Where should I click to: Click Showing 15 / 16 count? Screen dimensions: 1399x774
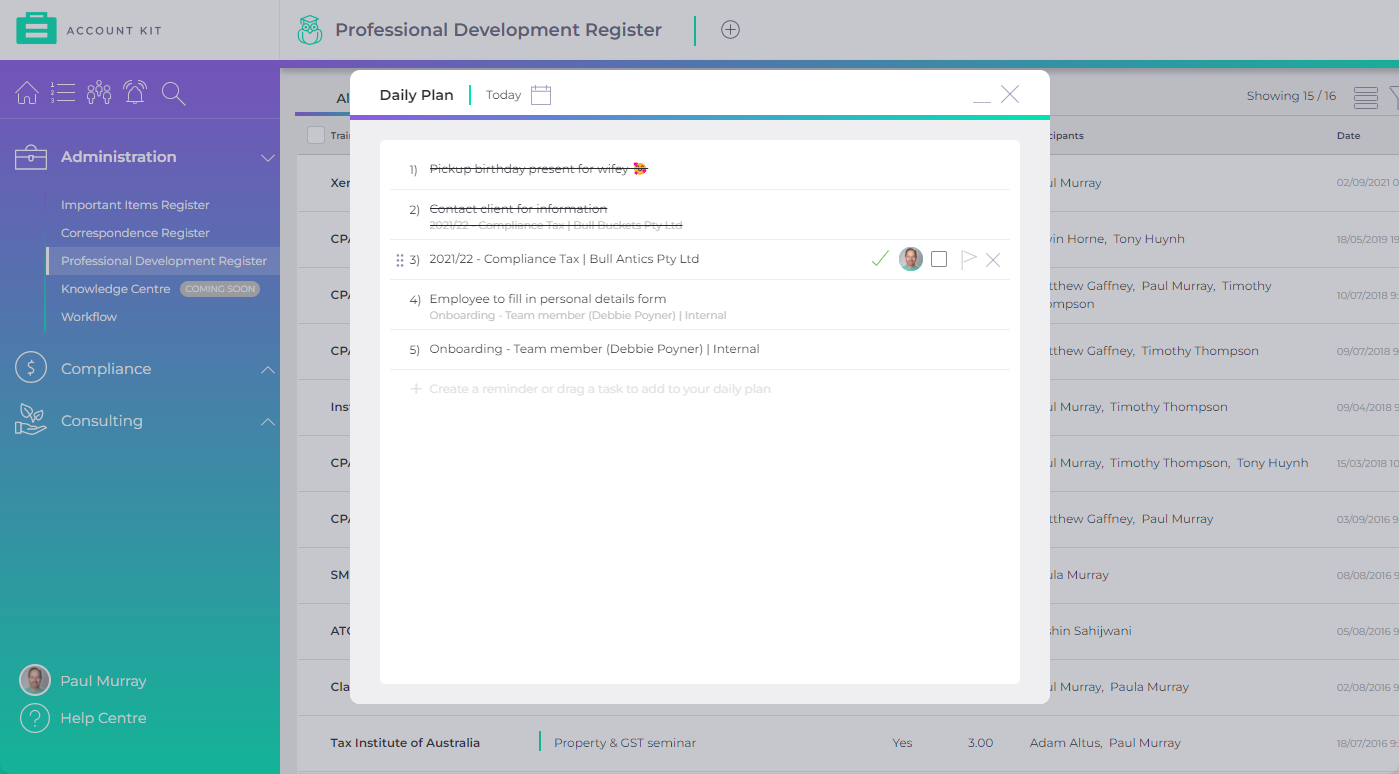coord(1291,96)
